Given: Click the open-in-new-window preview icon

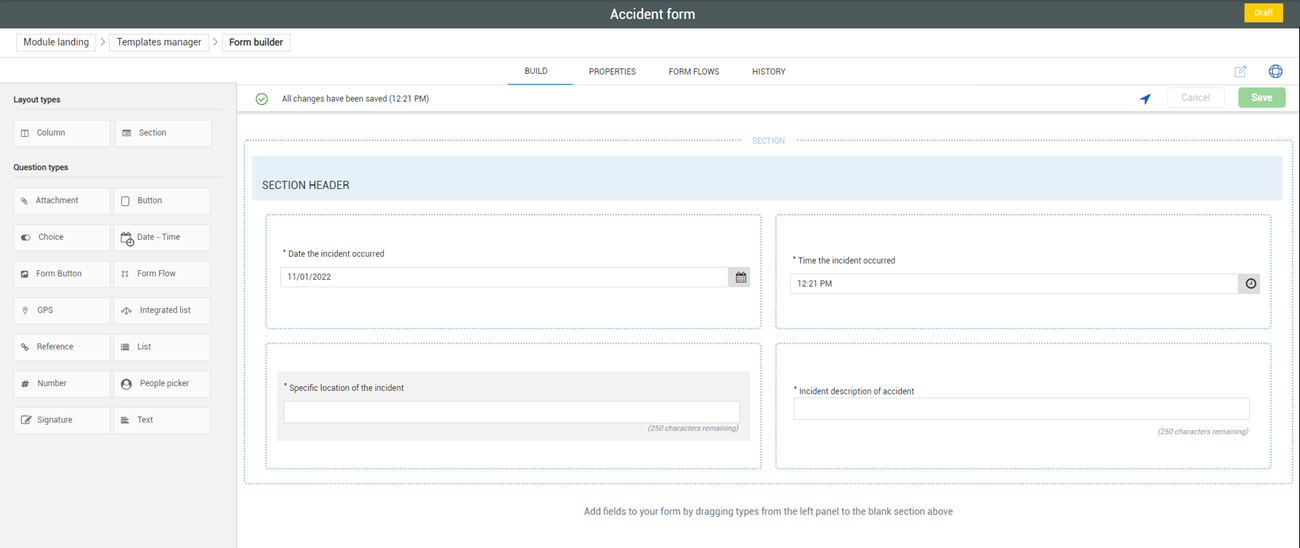Looking at the screenshot, I should coord(1240,72).
